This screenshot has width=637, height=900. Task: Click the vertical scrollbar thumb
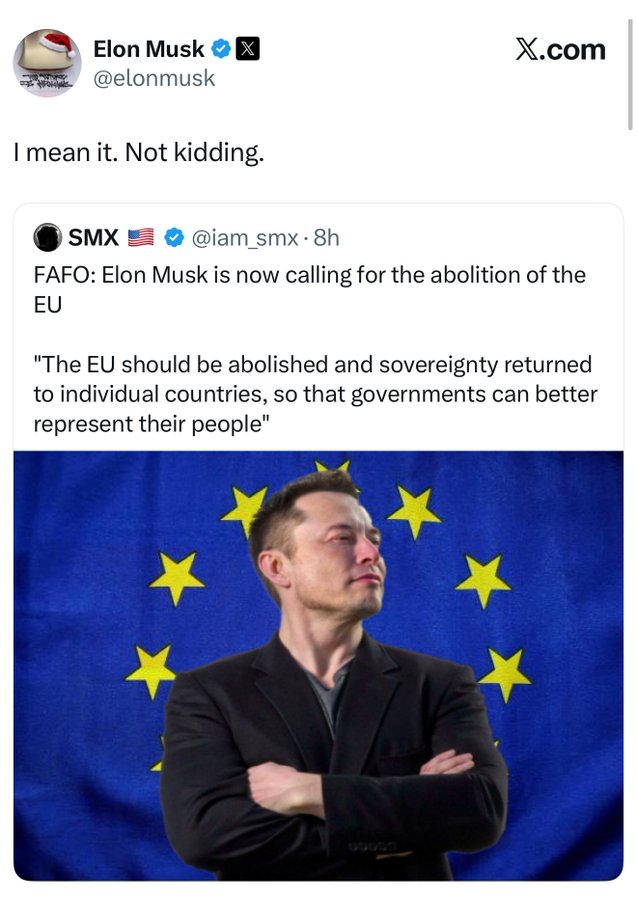pyautogui.click(x=631, y=90)
